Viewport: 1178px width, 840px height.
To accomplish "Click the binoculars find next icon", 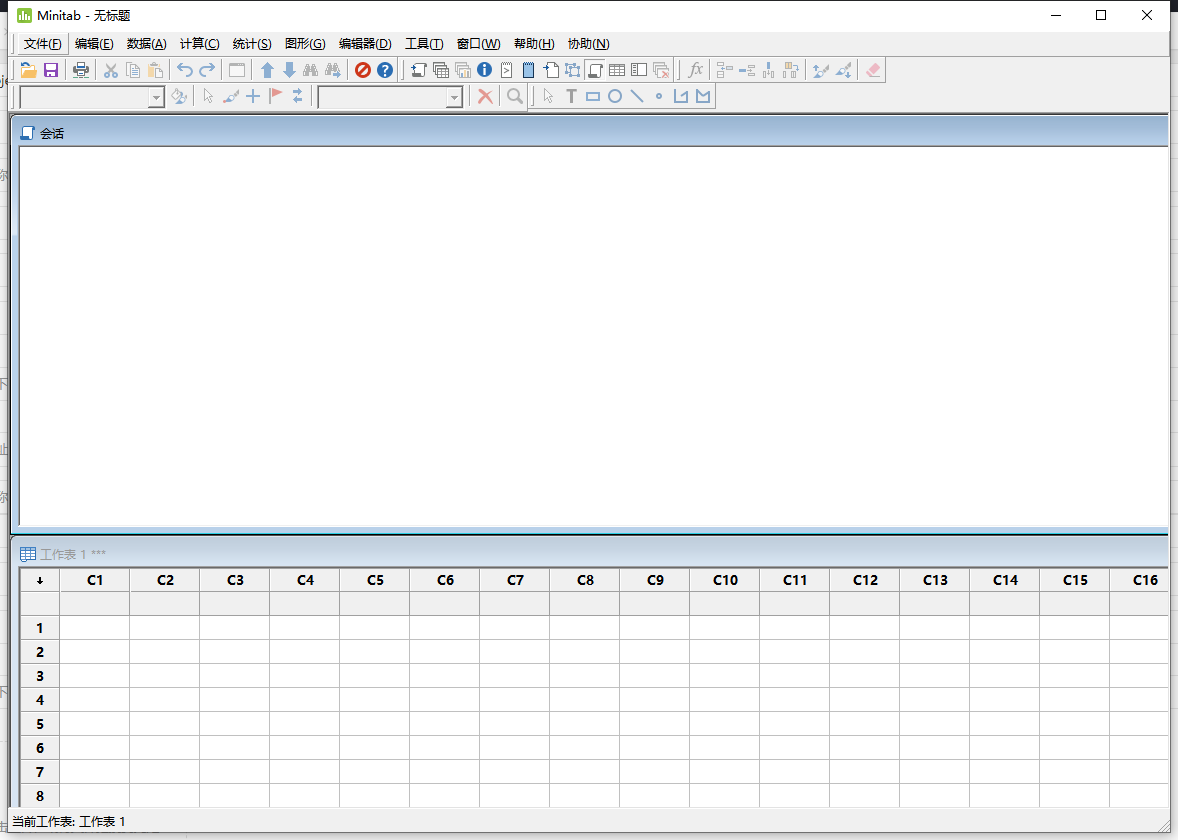I will click(333, 70).
